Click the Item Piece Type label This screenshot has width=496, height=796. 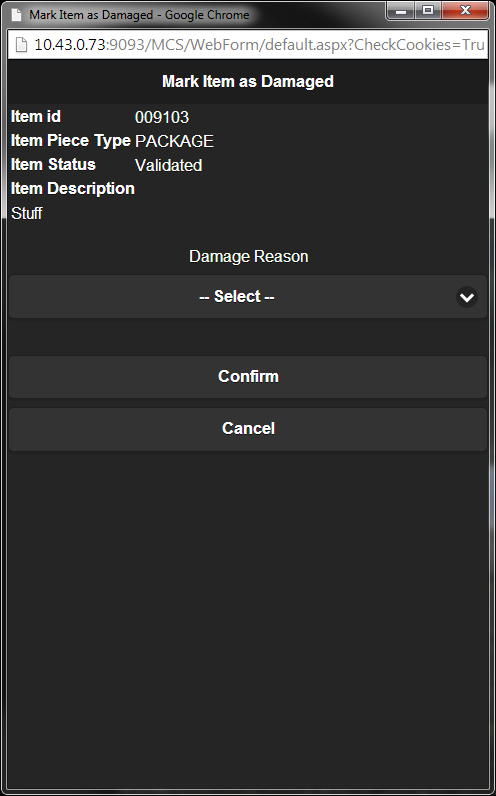71,141
